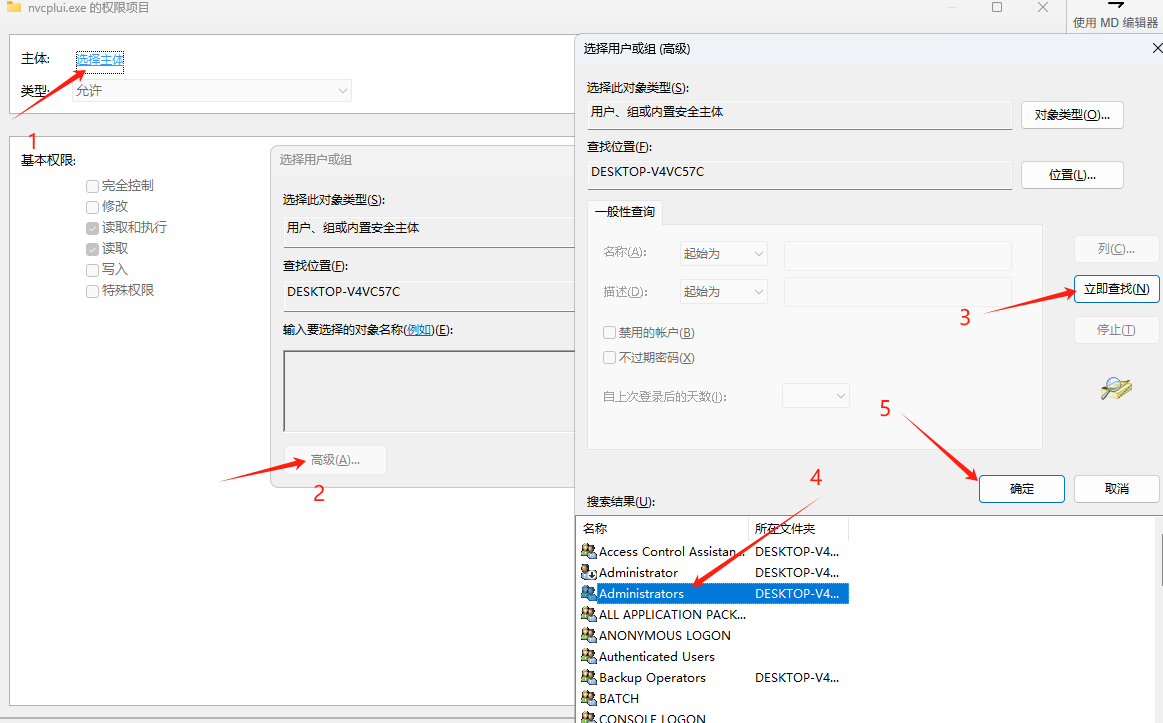
Task: Click the 确定 button
Action: pos(1021,489)
